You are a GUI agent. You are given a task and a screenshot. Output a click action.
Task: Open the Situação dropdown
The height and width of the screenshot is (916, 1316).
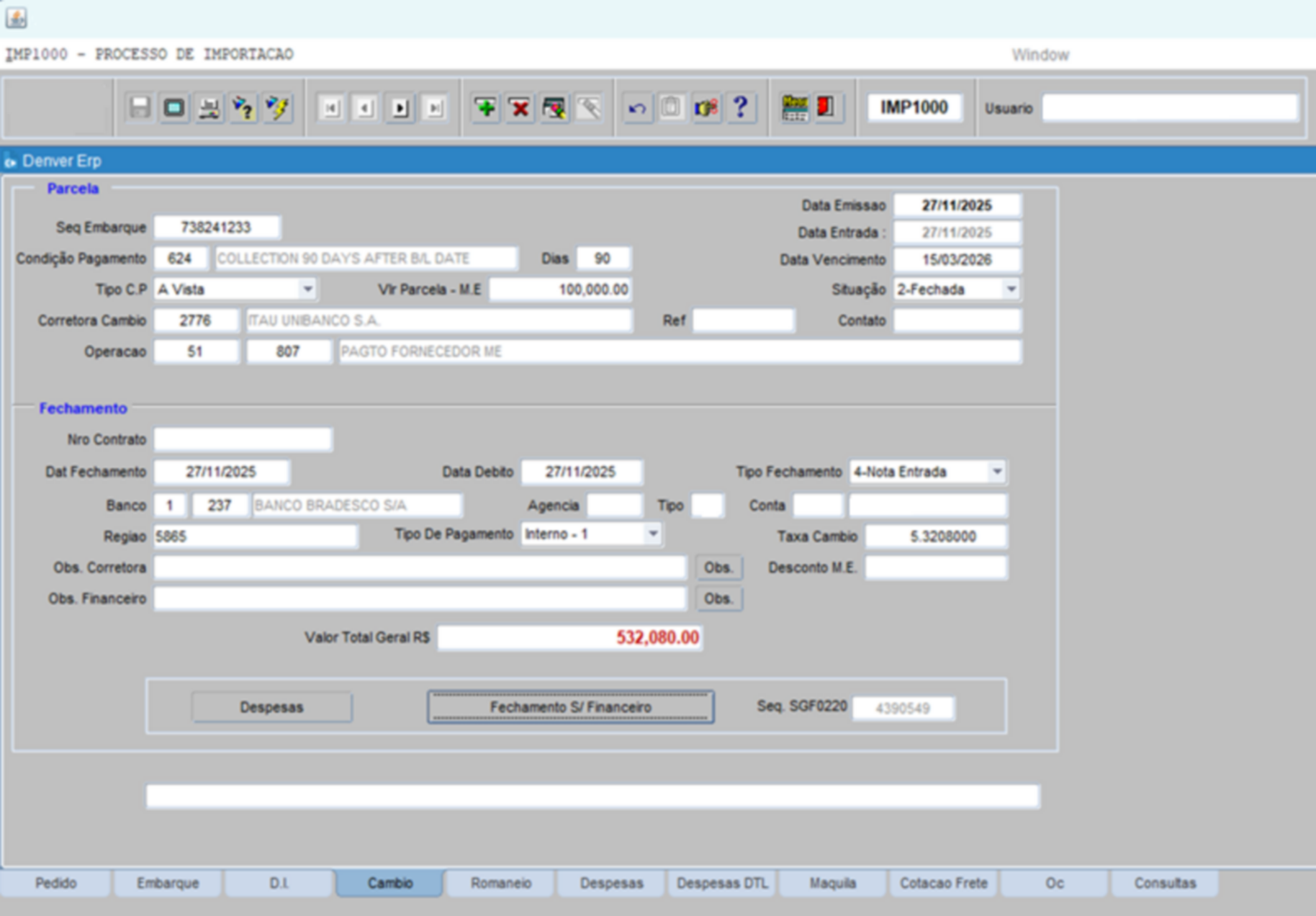[1011, 289]
